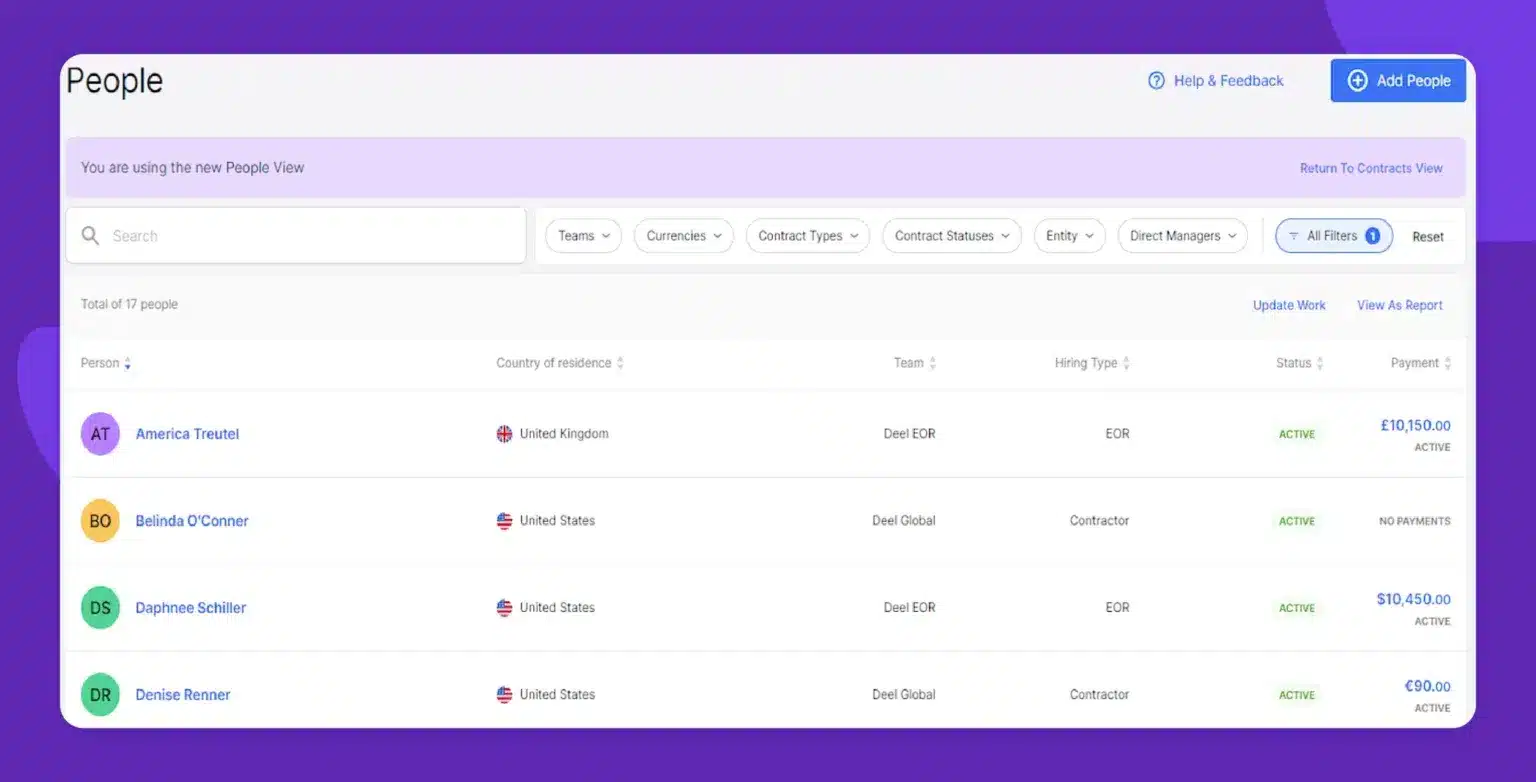Viewport: 1536px width, 782px height.
Task: Open Daphnee Schiller's profile
Action: click(x=191, y=608)
